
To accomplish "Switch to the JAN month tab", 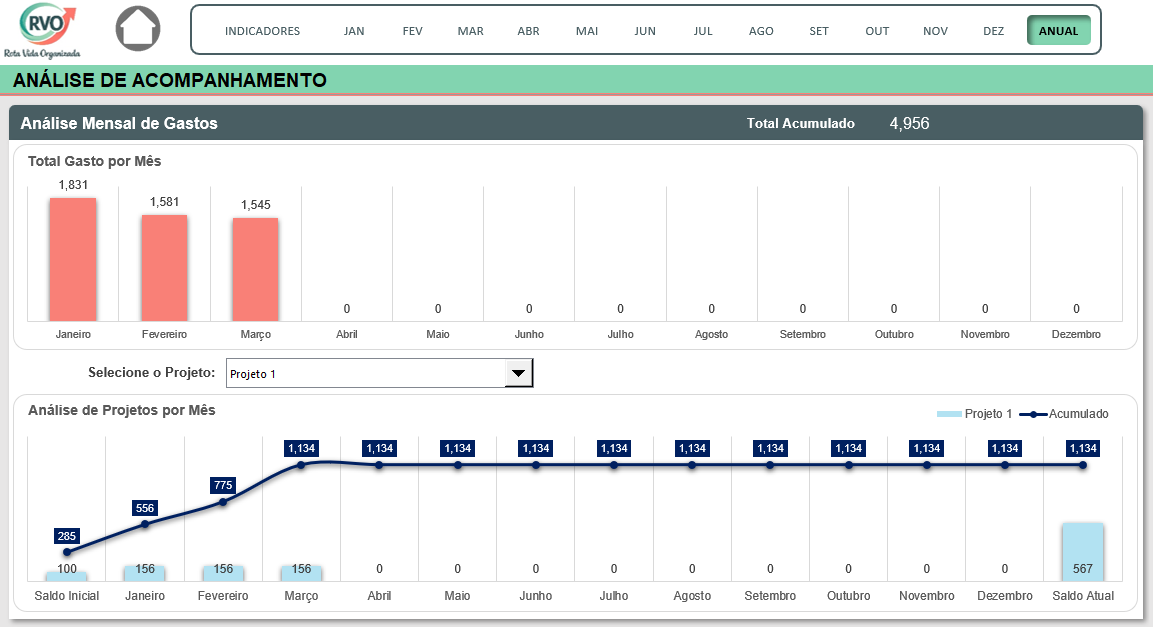I will coord(354,31).
